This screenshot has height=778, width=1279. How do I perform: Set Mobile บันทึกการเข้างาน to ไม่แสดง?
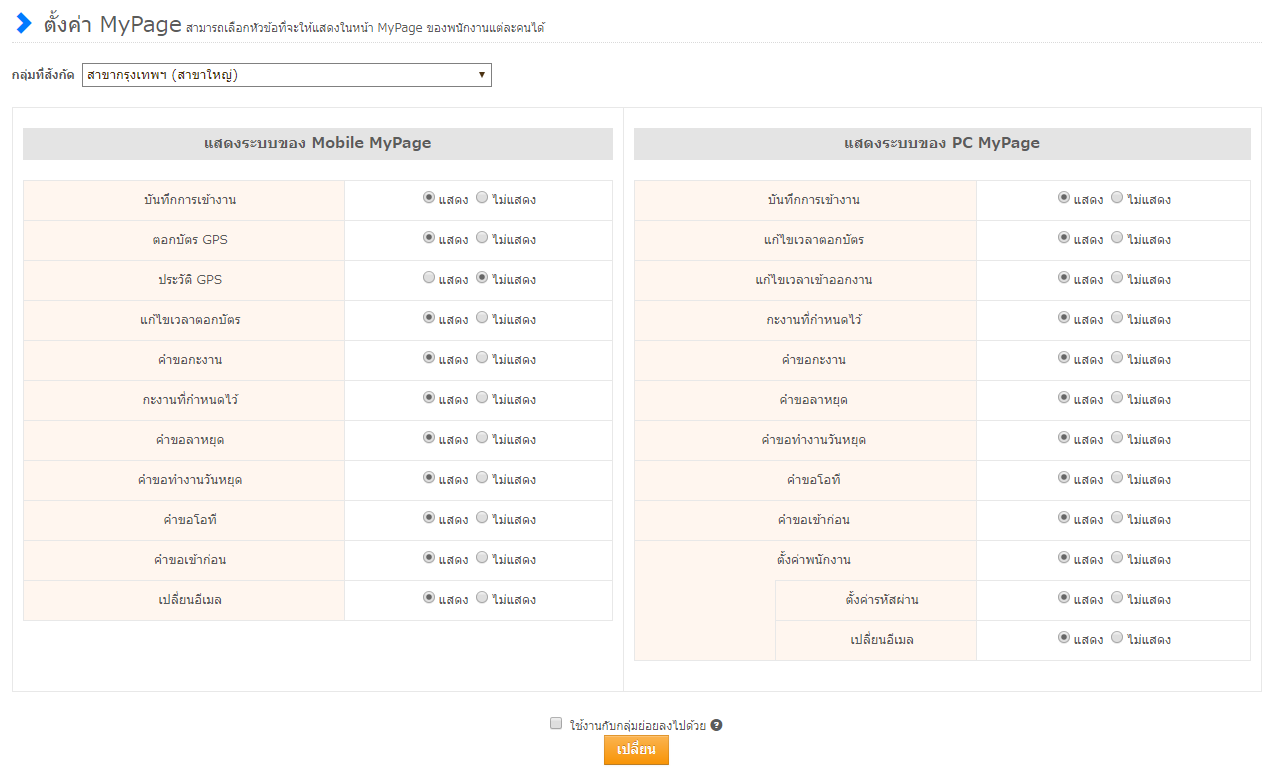482,198
